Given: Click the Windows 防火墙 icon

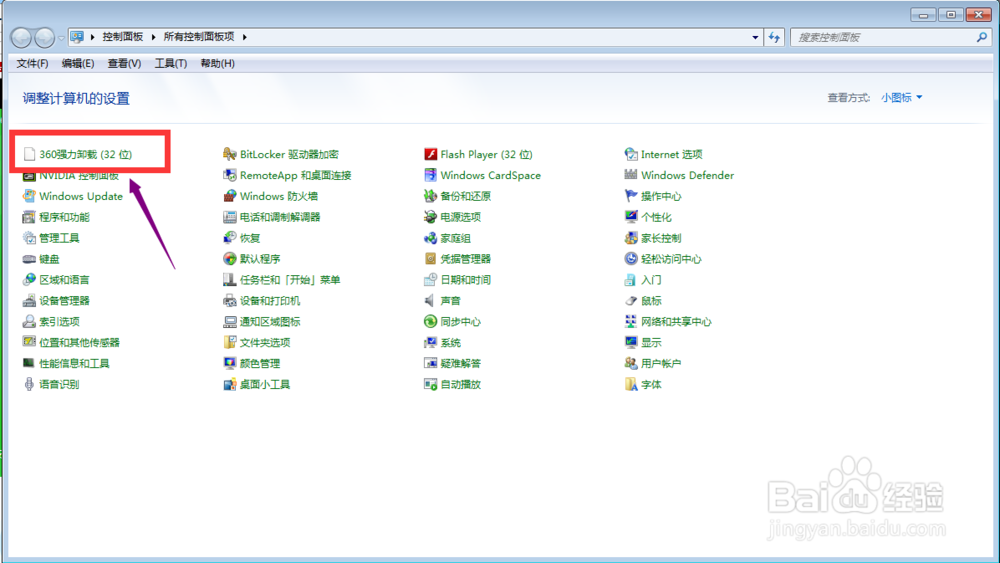Looking at the screenshot, I should pos(230,196).
